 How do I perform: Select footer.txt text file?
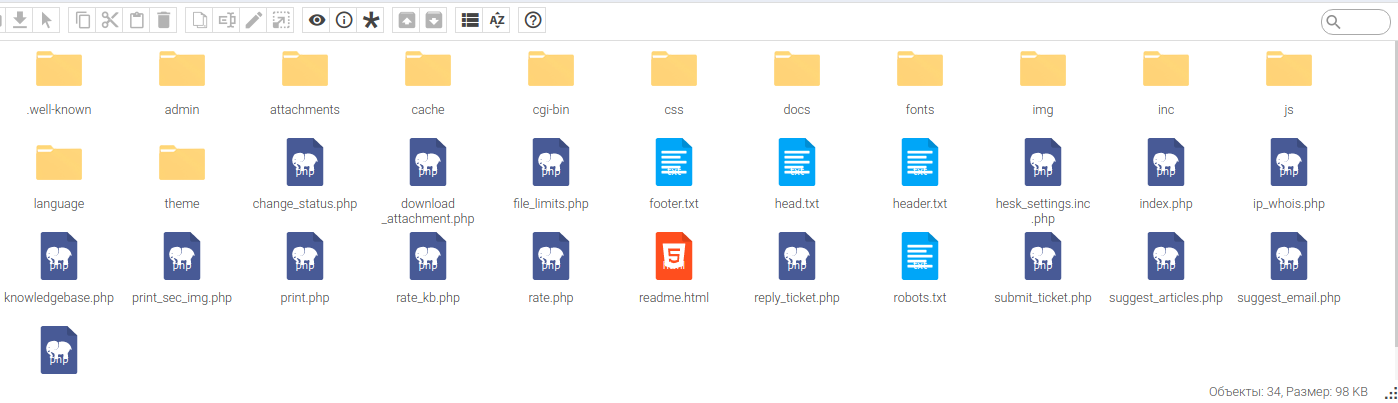pyautogui.click(x=674, y=175)
